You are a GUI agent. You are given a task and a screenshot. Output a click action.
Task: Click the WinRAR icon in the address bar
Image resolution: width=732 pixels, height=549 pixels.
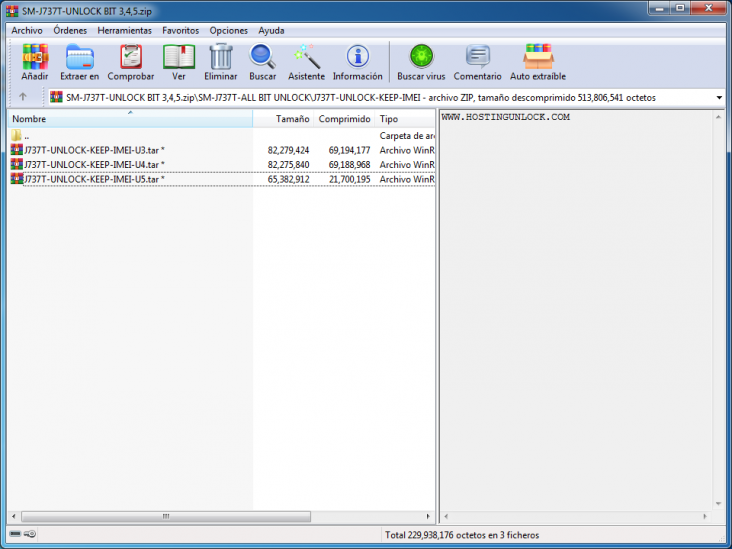pos(56,97)
